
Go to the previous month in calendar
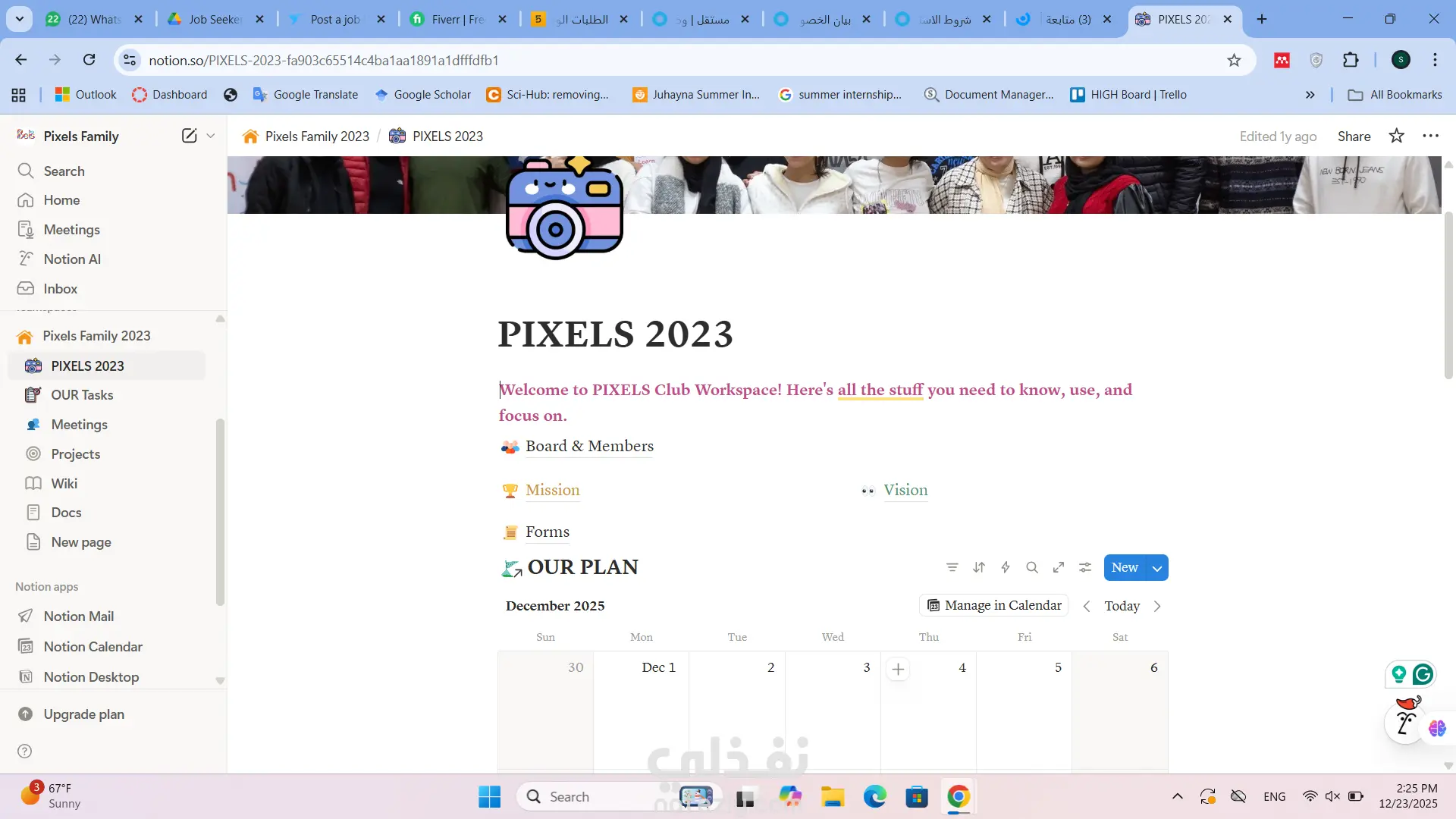point(1087,606)
